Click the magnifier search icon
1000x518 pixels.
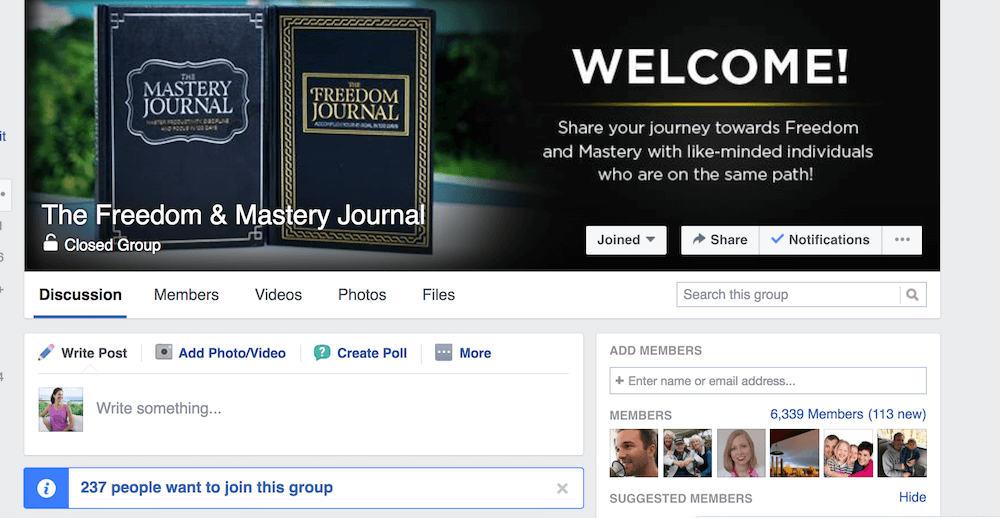[x=913, y=295]
